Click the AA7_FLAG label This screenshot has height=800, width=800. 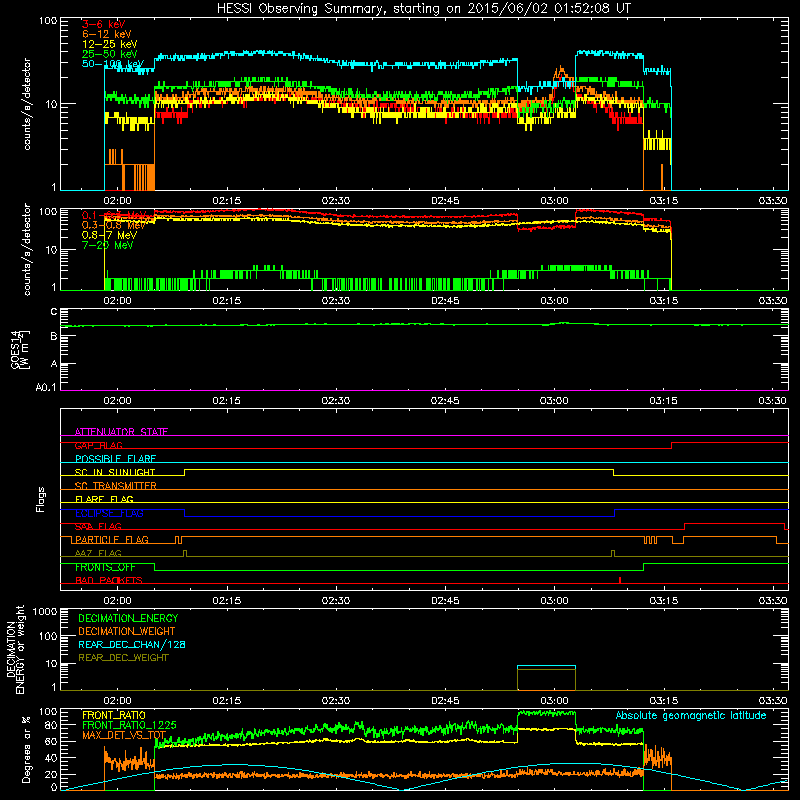click(98, 553)
